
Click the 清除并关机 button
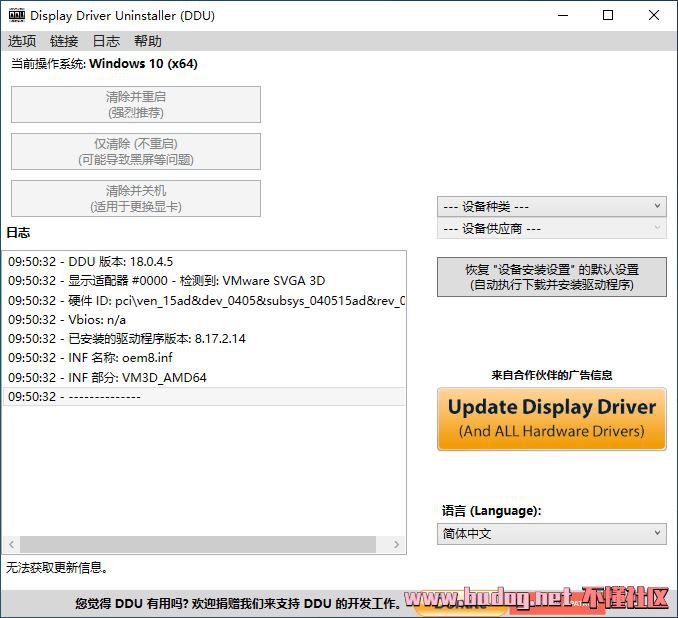(x=136, y=199)
